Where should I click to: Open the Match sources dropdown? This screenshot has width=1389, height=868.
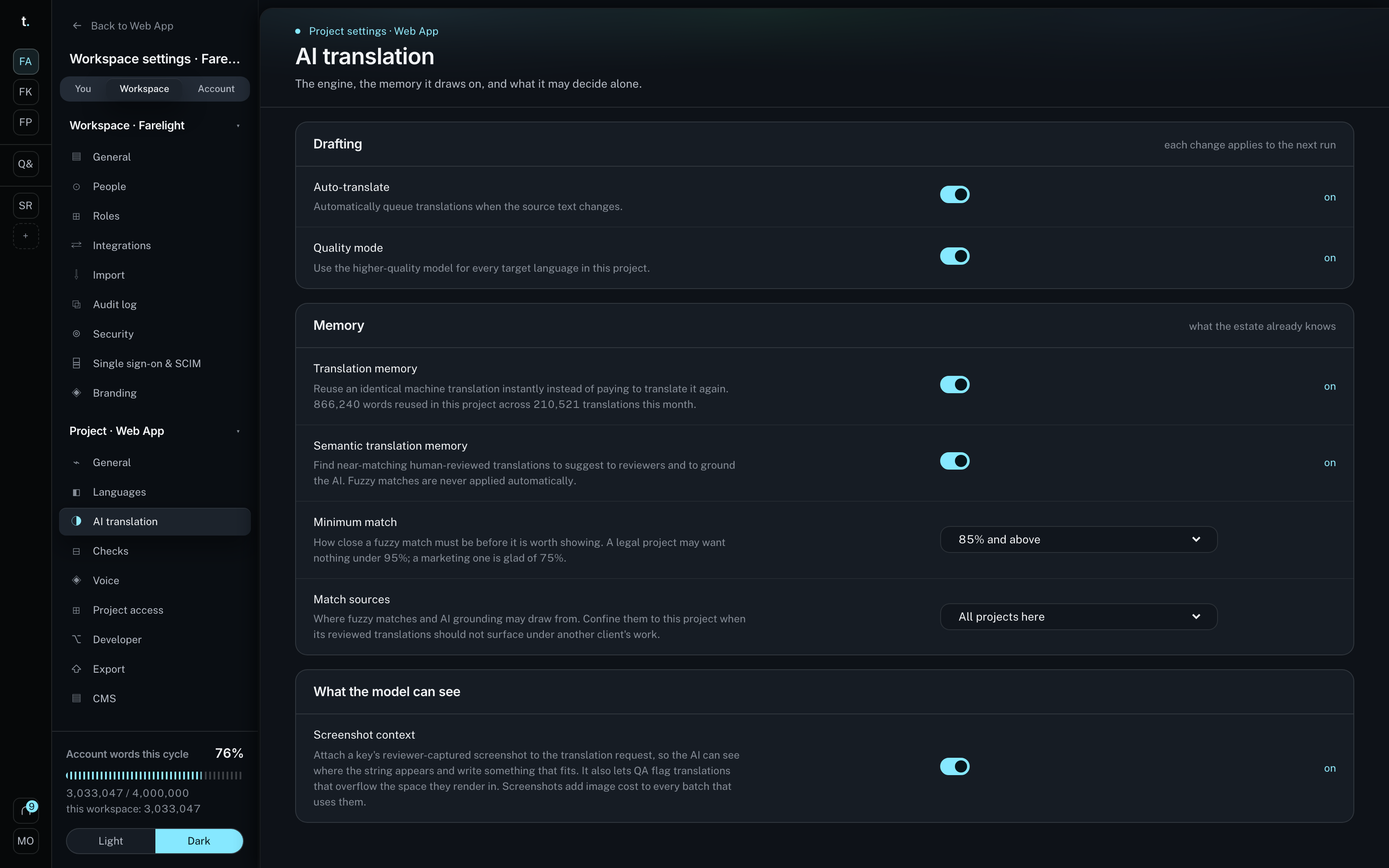pos(1079,617)
